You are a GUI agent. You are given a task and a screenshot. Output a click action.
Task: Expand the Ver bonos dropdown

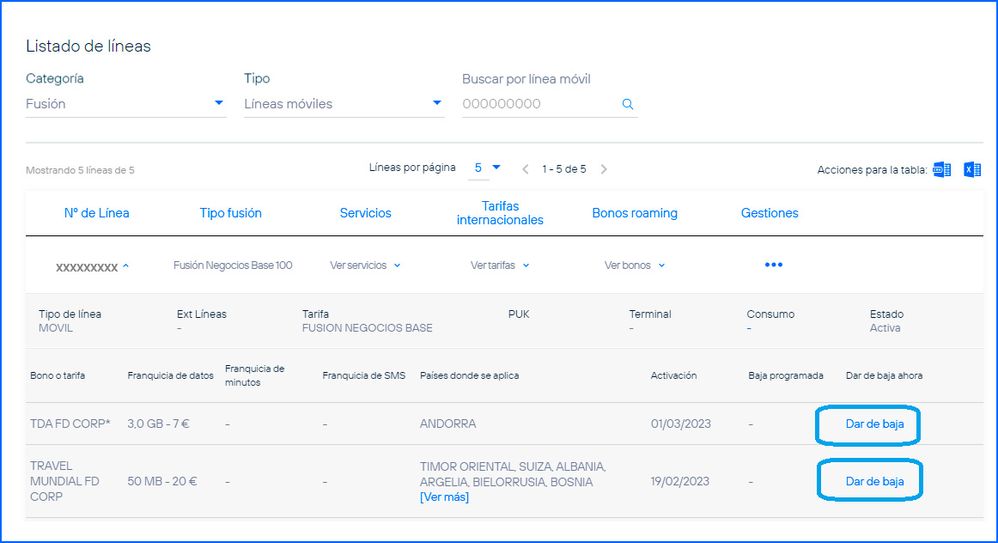coord(634,265)
